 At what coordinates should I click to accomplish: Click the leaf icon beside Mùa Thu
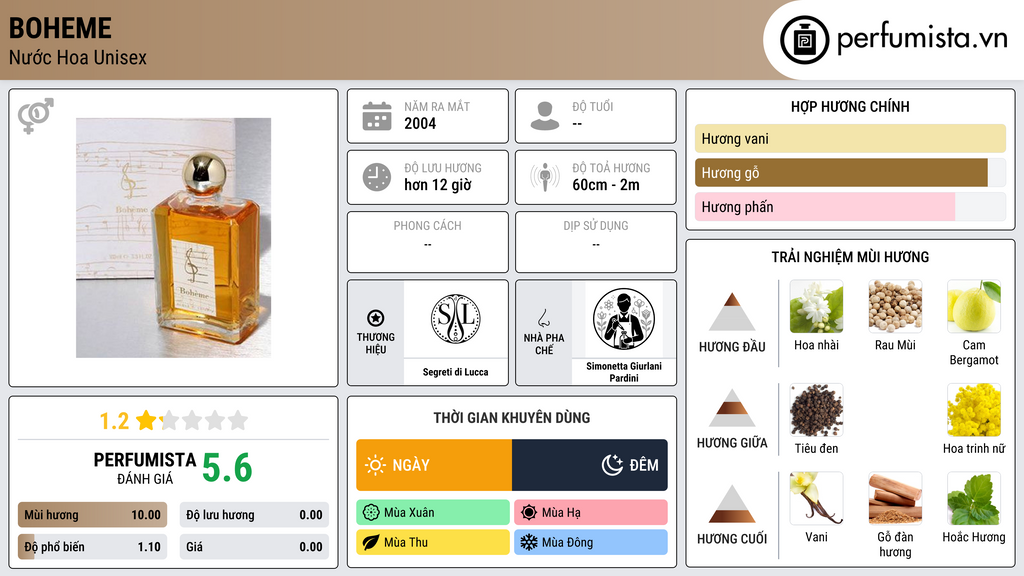371,542
